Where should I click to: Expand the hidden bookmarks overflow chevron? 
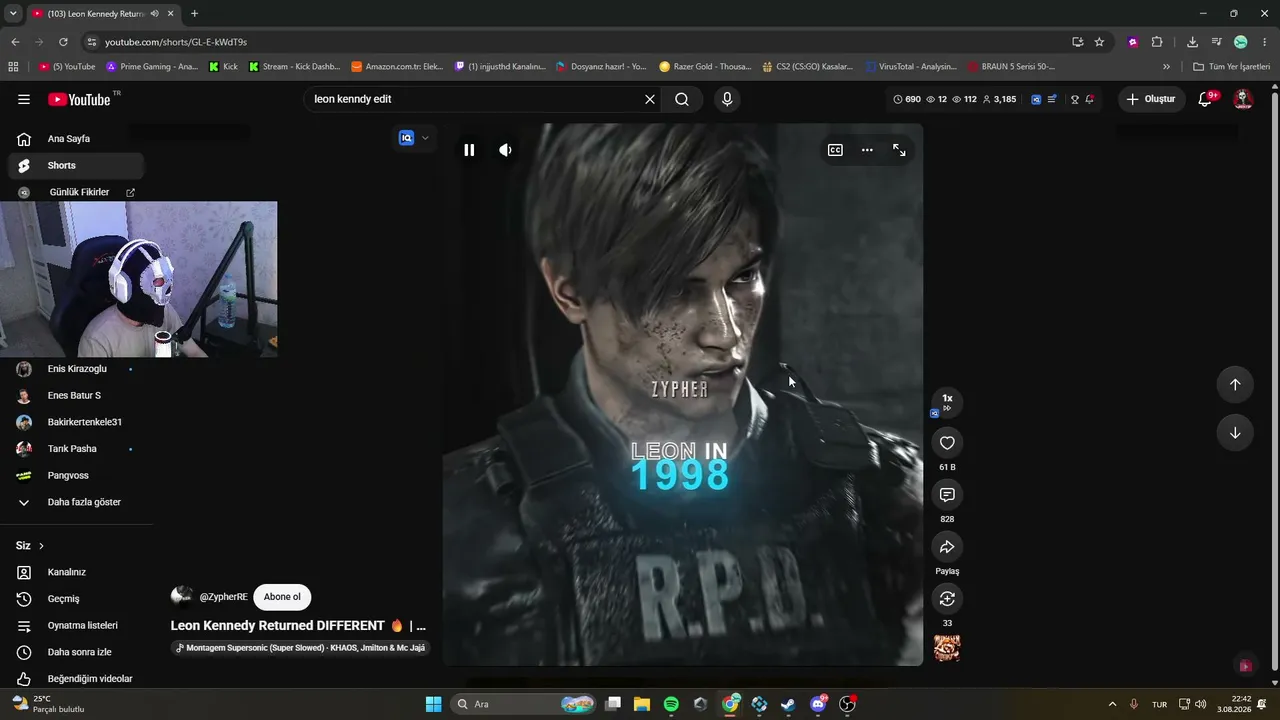coord(1166,67)
